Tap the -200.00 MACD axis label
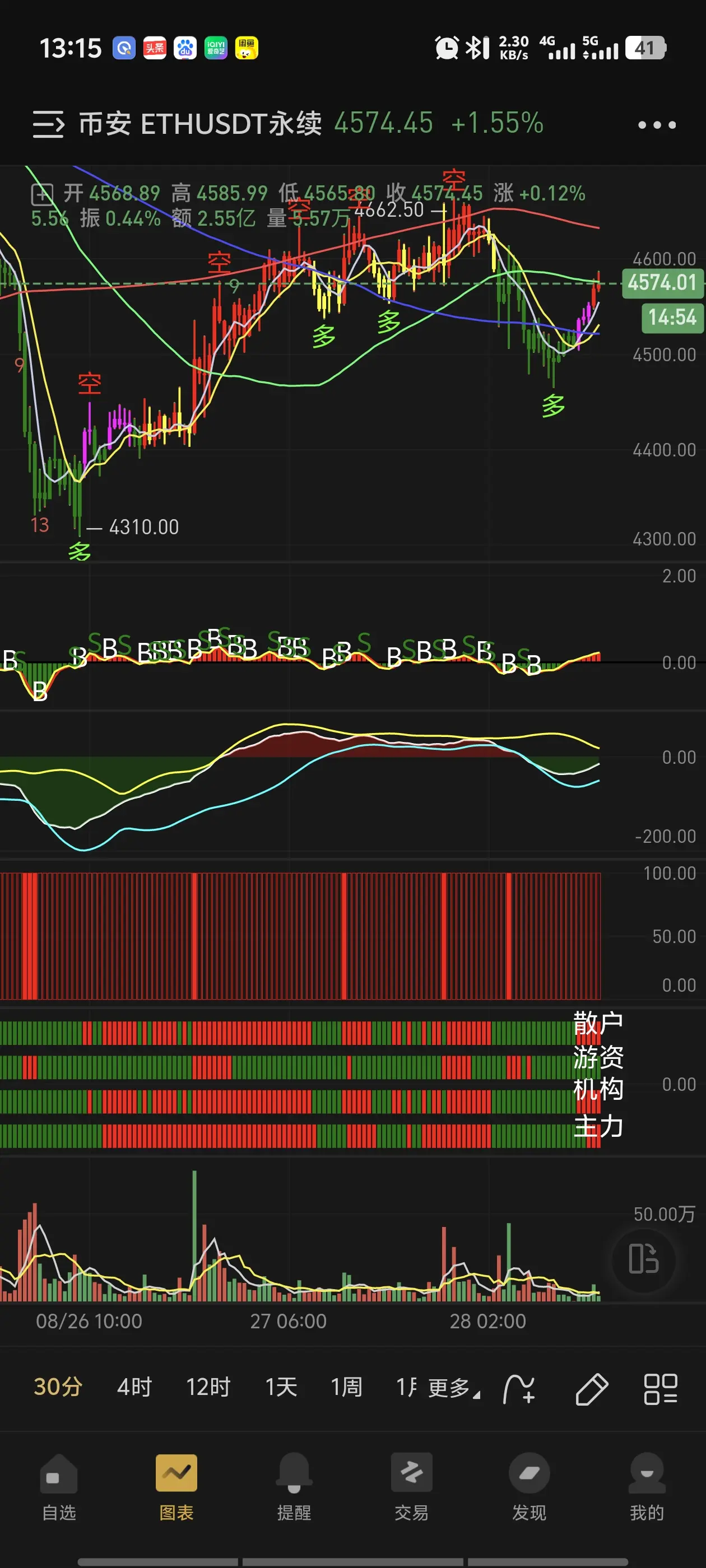This screenshot has height=1568, width=706. pyautogui.click(x=665, y=837)
